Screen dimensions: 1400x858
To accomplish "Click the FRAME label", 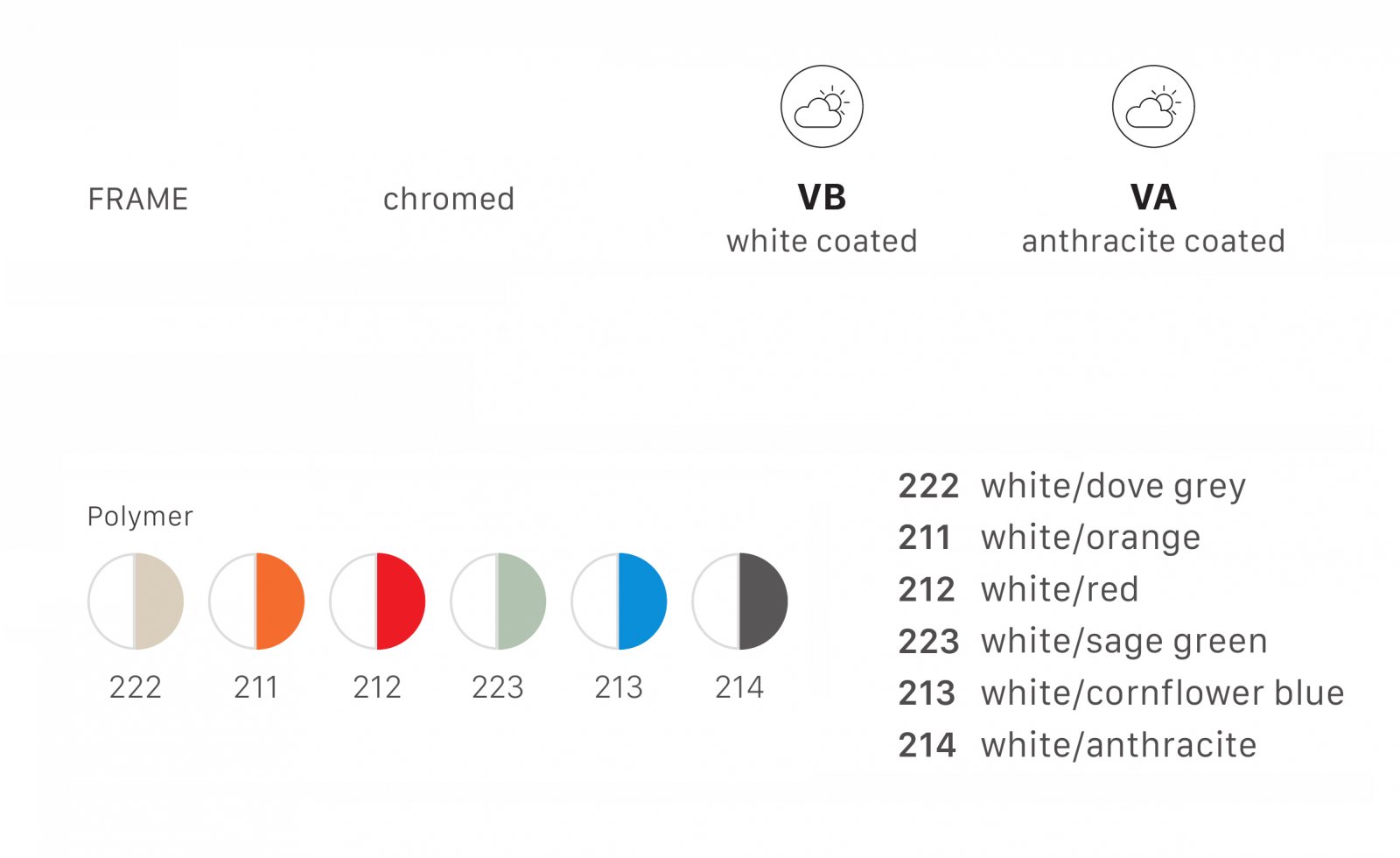I will 138,199.
